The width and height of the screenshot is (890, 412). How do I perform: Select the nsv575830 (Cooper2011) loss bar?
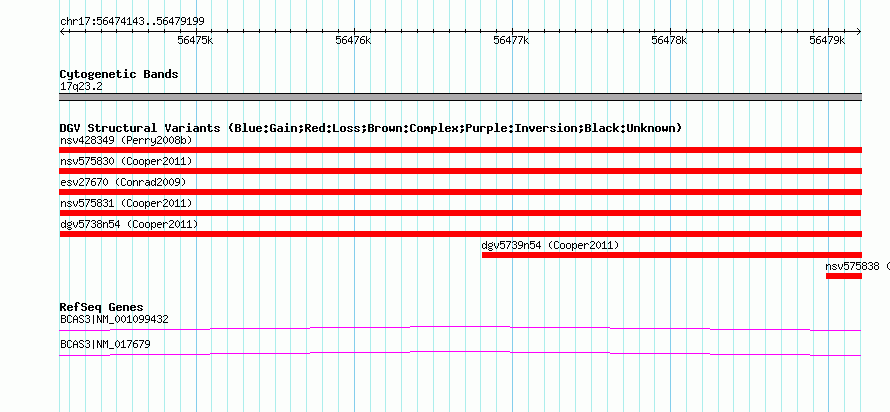pos(460,171)
